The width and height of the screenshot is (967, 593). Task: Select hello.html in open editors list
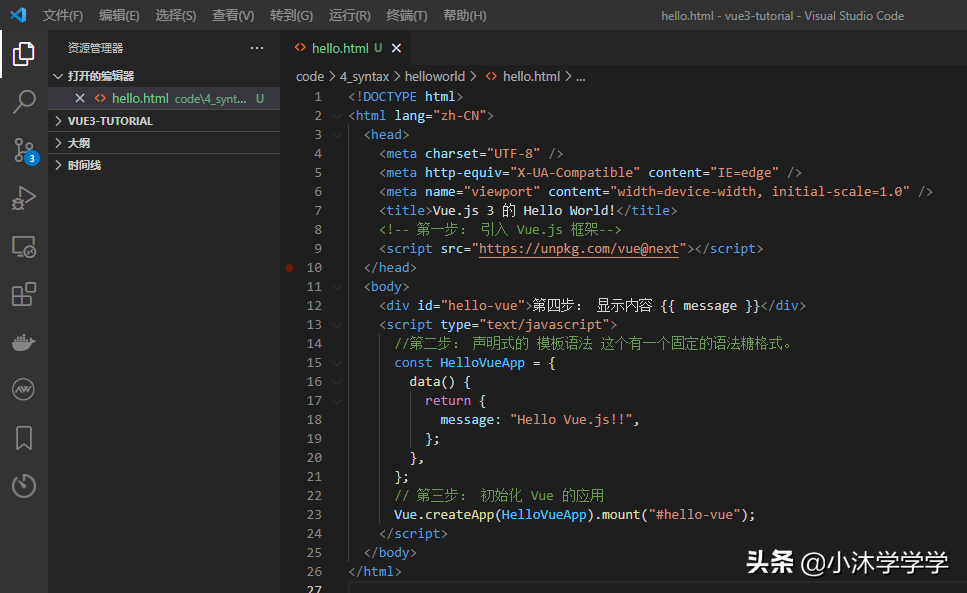coord(164,98)
